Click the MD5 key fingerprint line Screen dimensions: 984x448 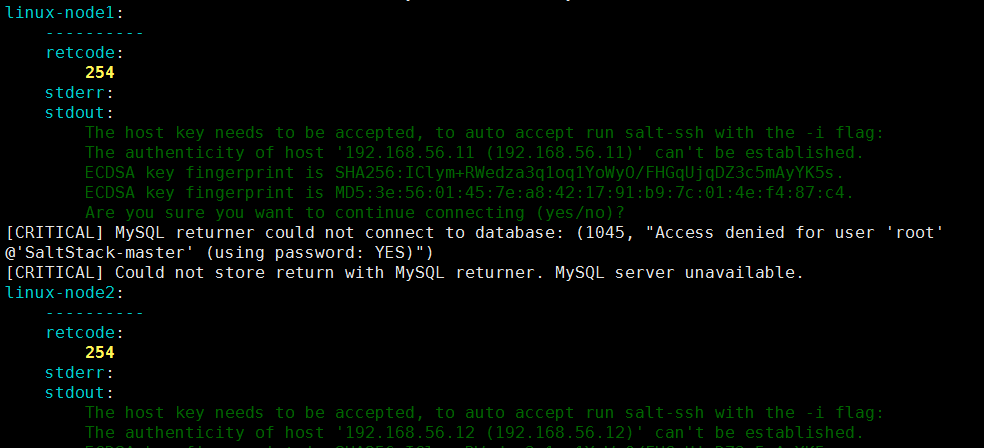click(x=469, y=193)
